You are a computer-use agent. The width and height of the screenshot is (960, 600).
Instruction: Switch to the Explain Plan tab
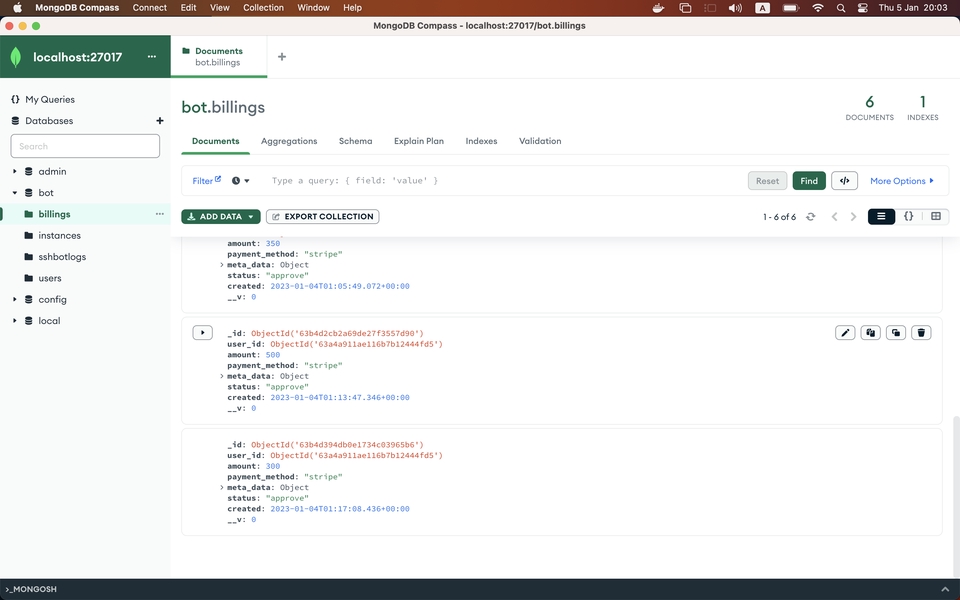point(419,141)
